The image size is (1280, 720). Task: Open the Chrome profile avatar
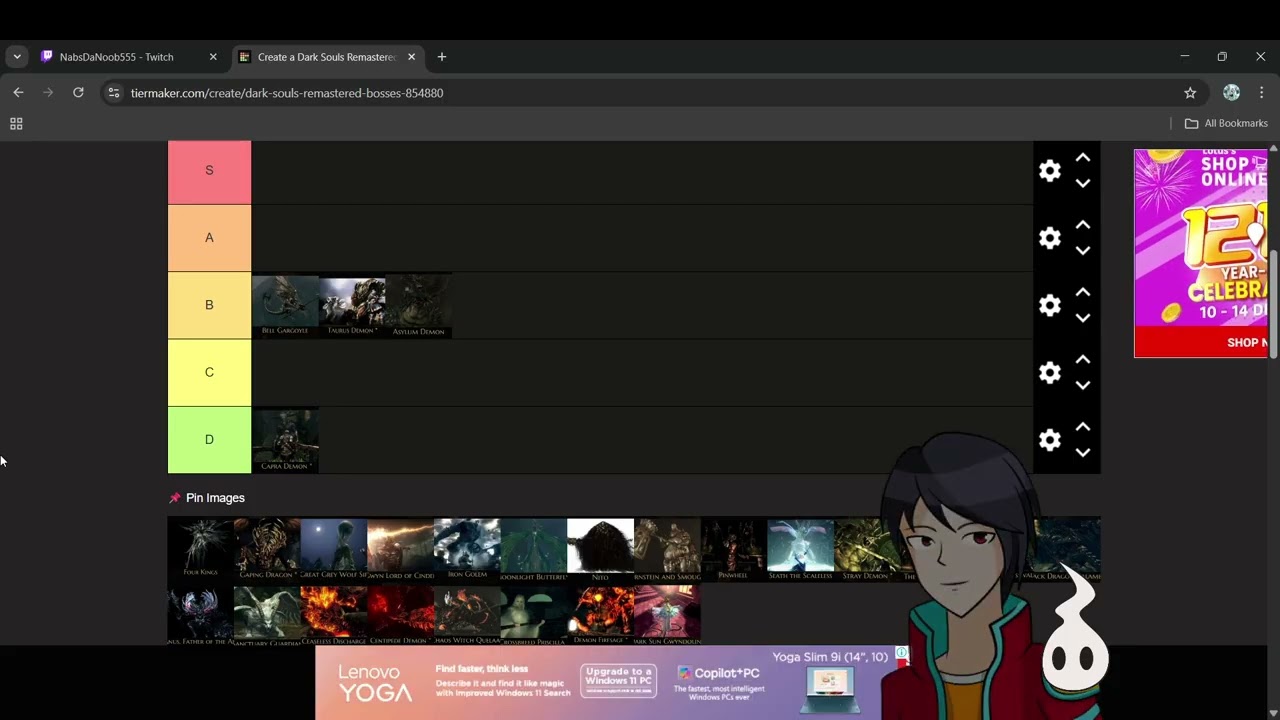[1231, 93]
